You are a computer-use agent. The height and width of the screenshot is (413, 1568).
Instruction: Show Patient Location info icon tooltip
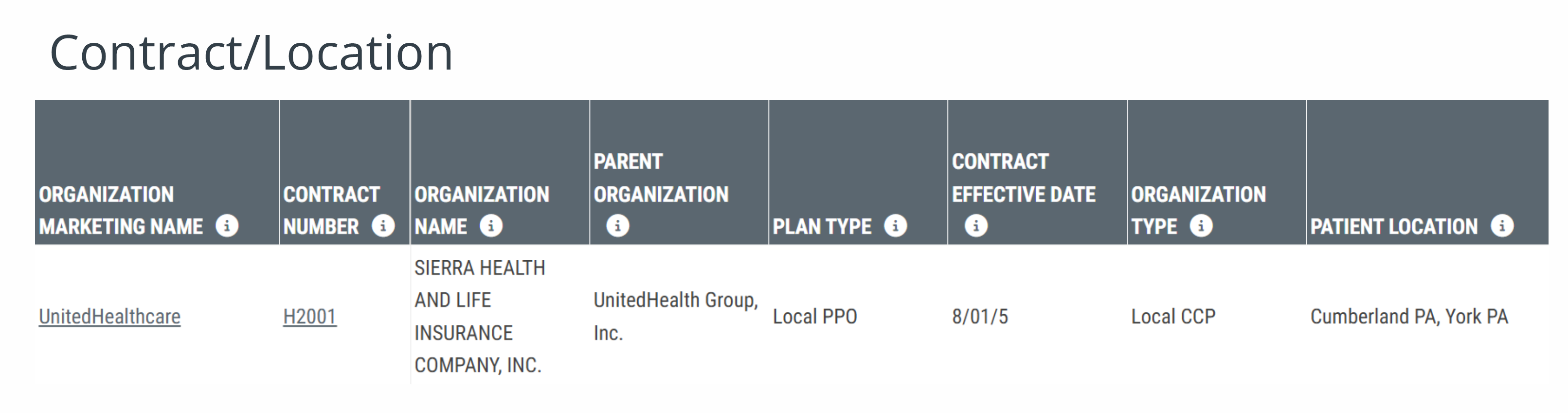1502,226
